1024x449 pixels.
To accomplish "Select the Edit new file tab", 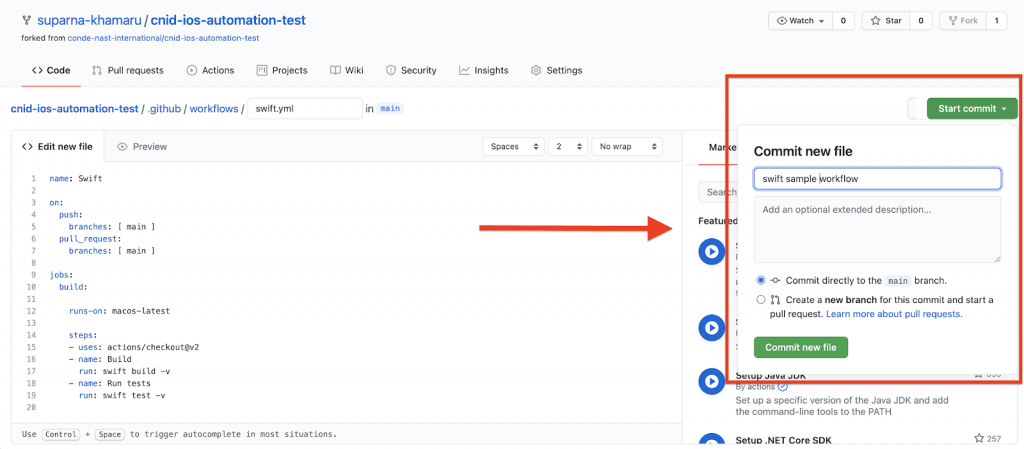I will [57, 147].
